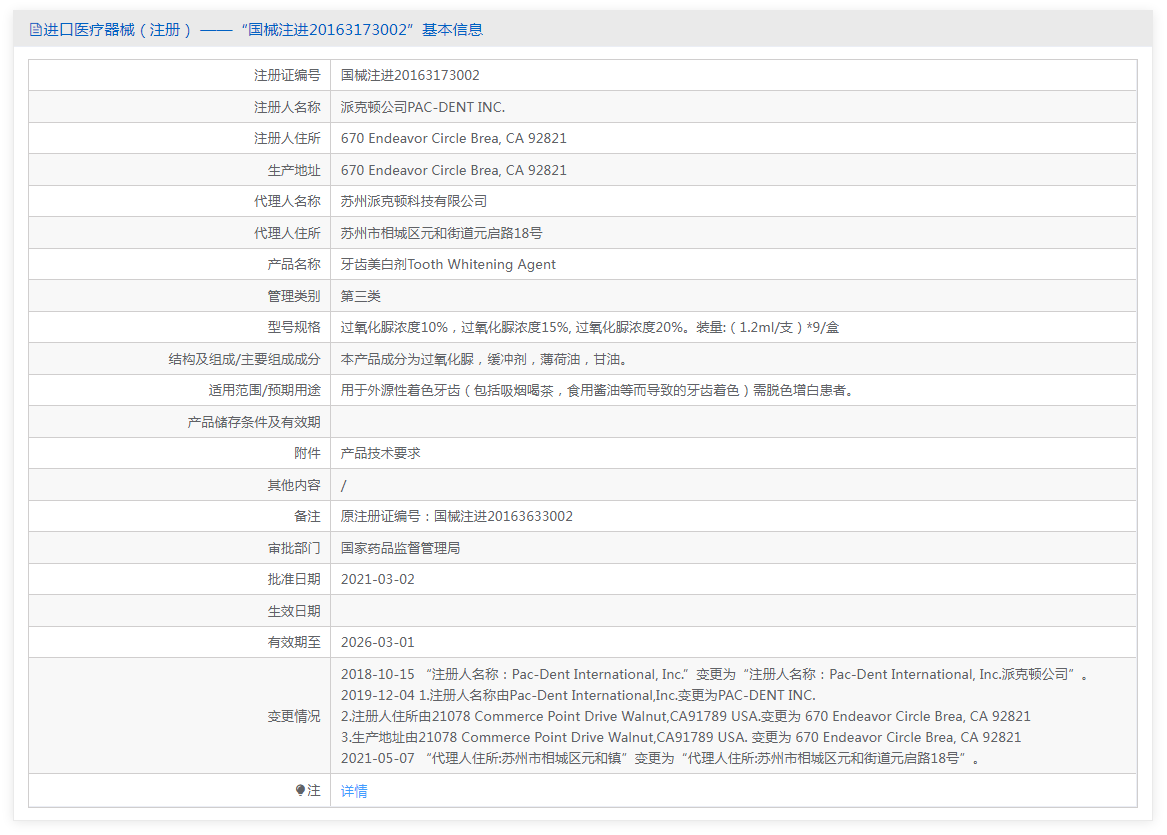Click the 型号规格 label
The width and height of the screenshot is (1167, 835).
click(x=294, y=327)
